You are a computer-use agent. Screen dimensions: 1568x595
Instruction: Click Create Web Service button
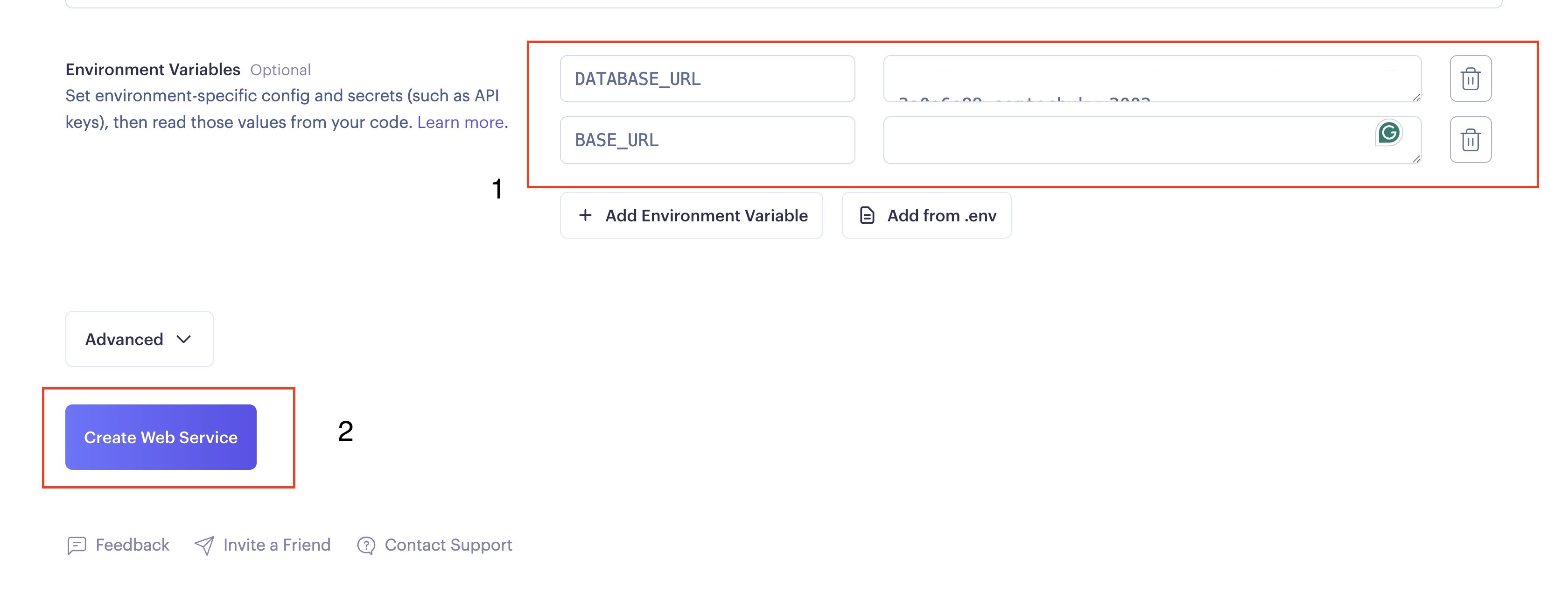pos(161,437)
